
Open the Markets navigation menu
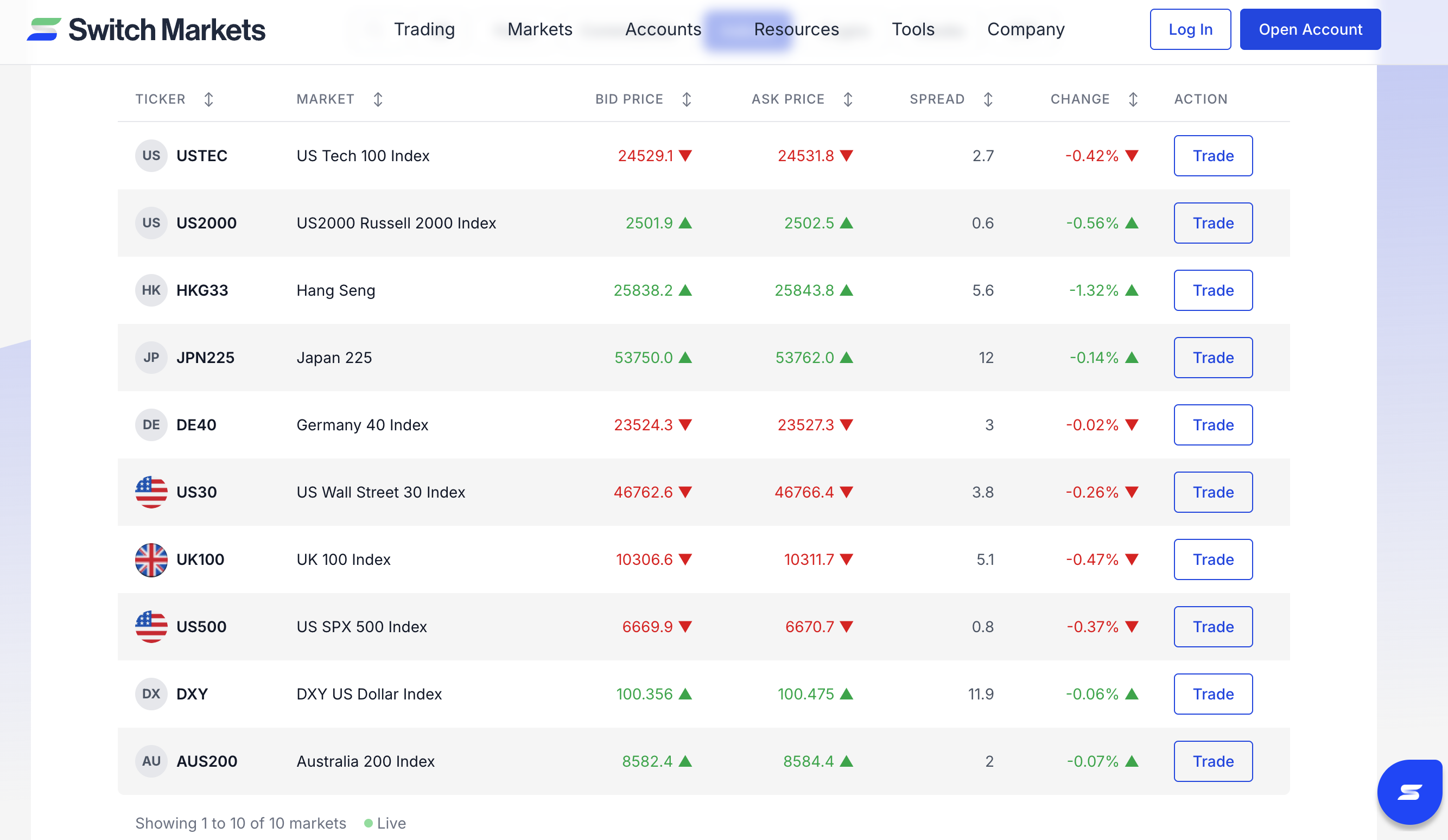click(x=539, y=29)
